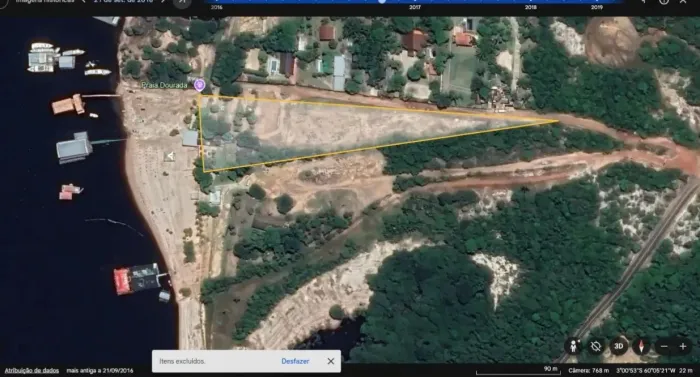Screen dimensions: 700x377
Task: Click the coordinates 3°00'53"S 60°05'21"W
Action: [x=646, y=370]
